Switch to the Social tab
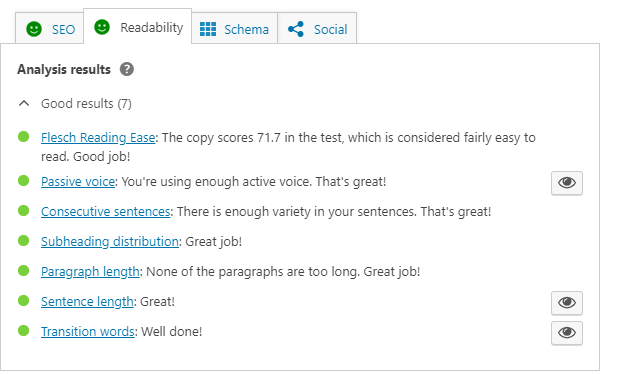Image resolution: width=635 pixels, height=374 pixels. 317,28
